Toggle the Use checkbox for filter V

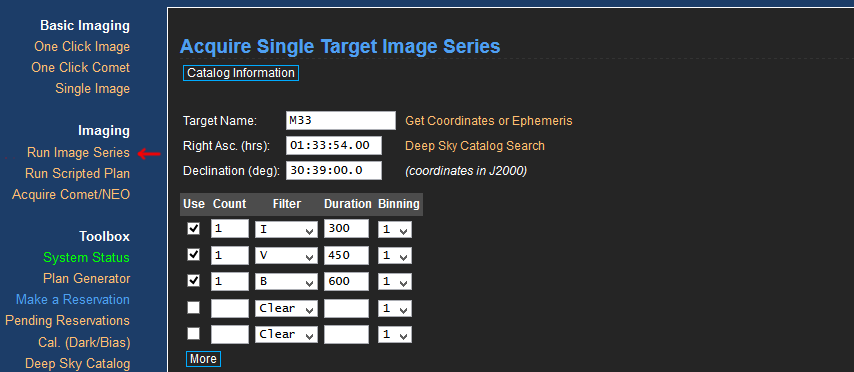tap(193, 255)
